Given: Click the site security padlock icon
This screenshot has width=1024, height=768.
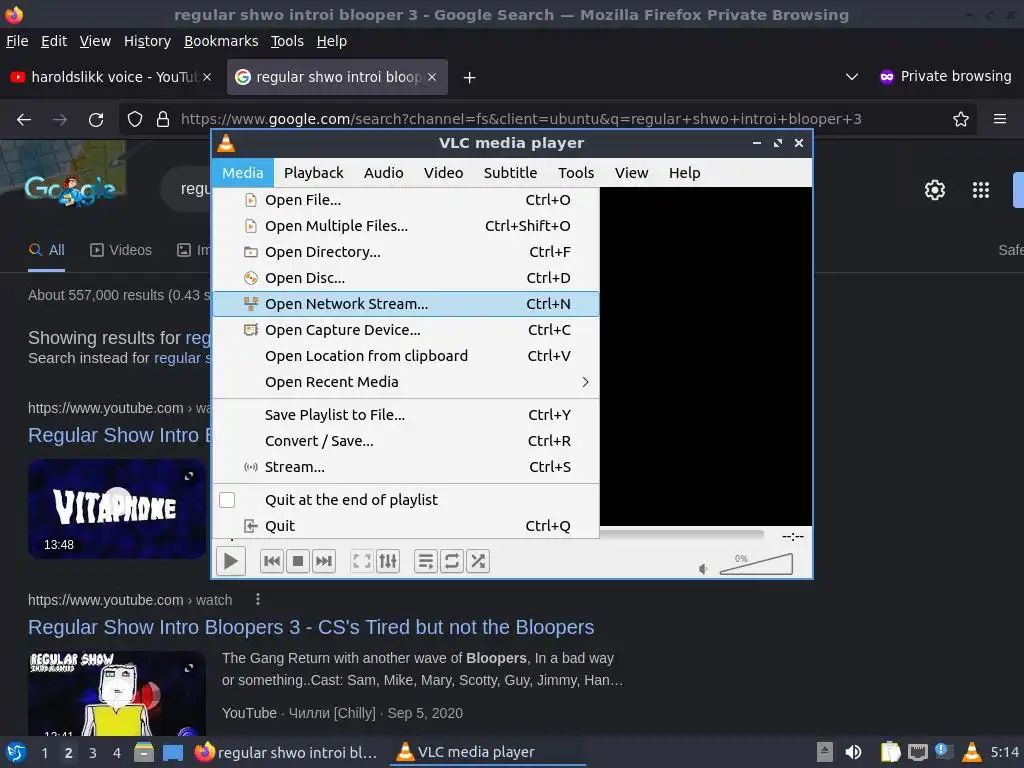Looking at the screenshot, I should [163, 119].
